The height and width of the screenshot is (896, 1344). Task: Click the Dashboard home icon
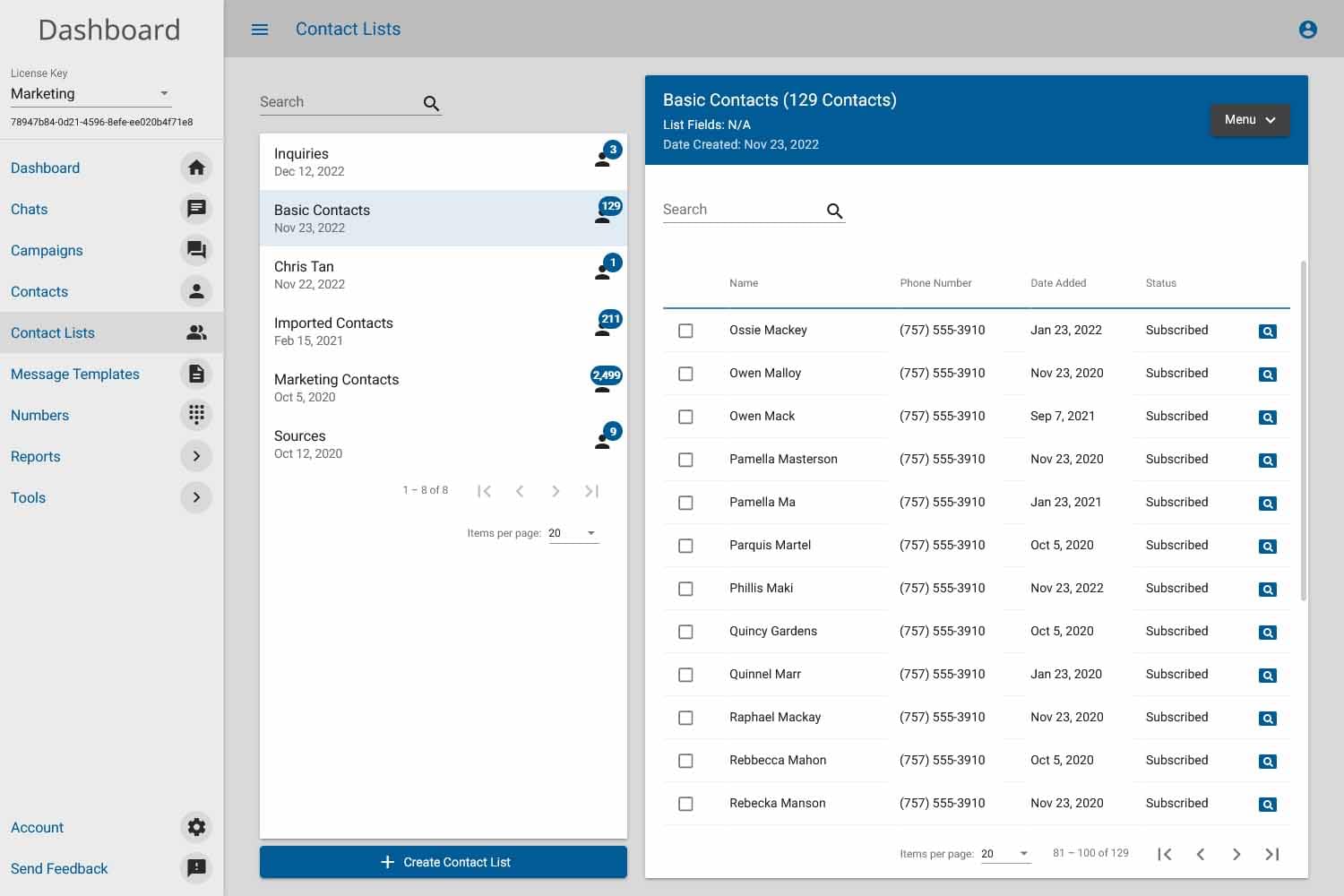coord(196,168)
